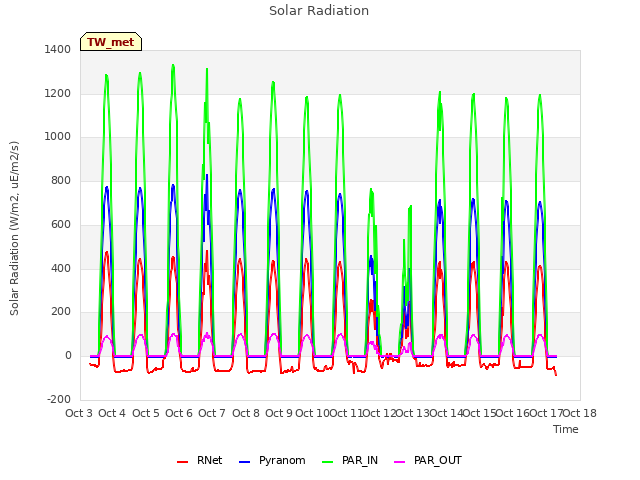The height and width of the screenshot is (480, 640).
Task: Click the 200 y-axis tick label
Action: coord(61,312)
